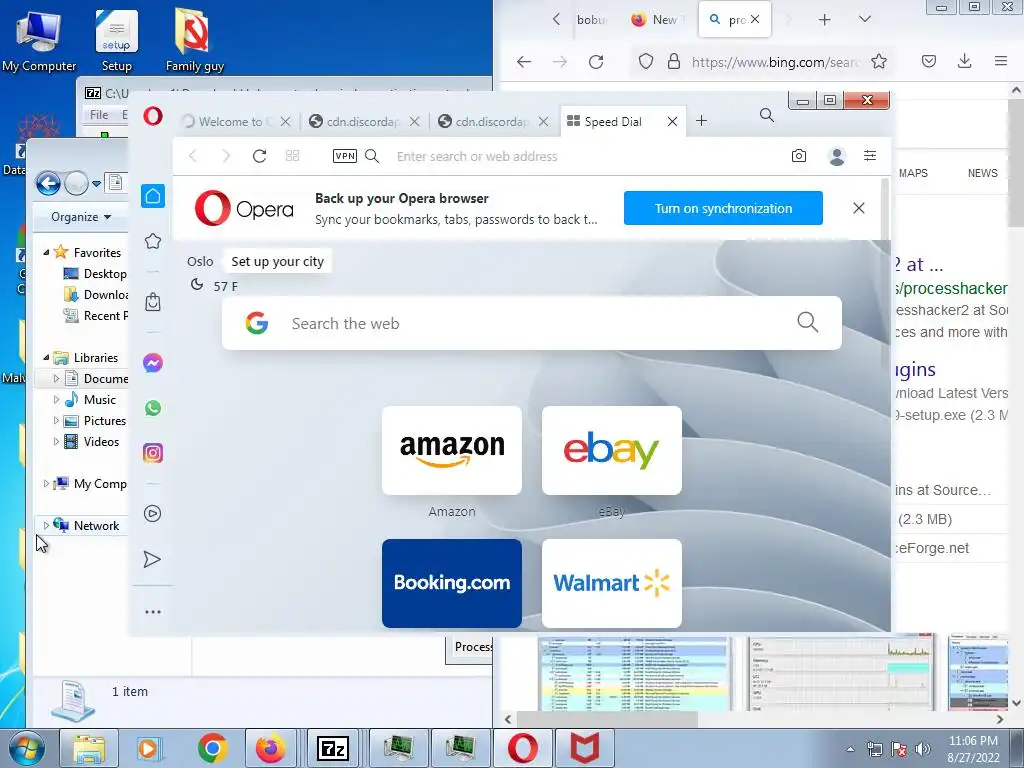Search tabs magnifier icon in Opera
Image resolution: width=1024 pixels, height=768 pixels.
click(x=767, y=116)
